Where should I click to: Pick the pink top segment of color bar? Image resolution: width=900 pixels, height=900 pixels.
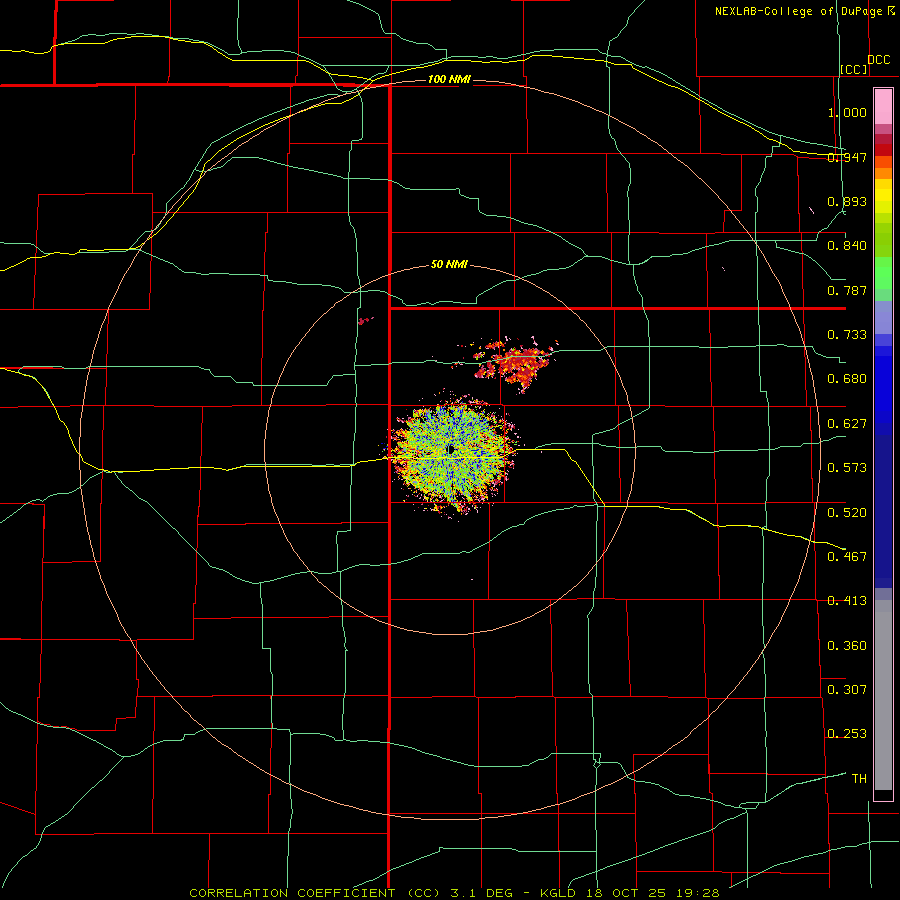tap(883, 107)
